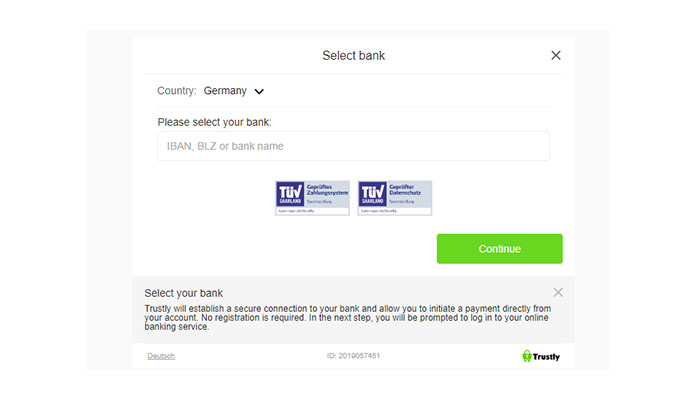Click the dropdown chevron next to Germany
The height and width of the screenshot is (400, 700).
259,92
